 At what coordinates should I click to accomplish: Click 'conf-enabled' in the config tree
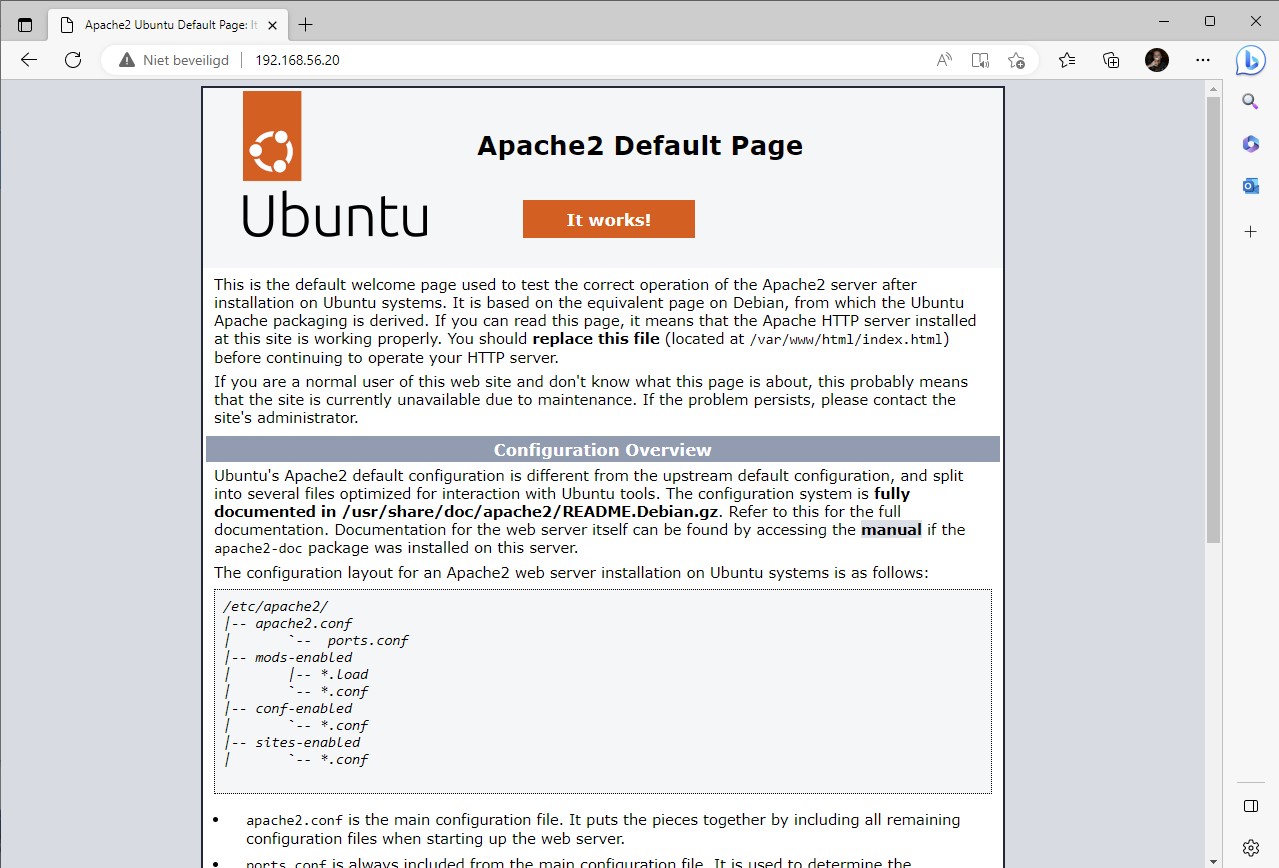pos(304,708)
